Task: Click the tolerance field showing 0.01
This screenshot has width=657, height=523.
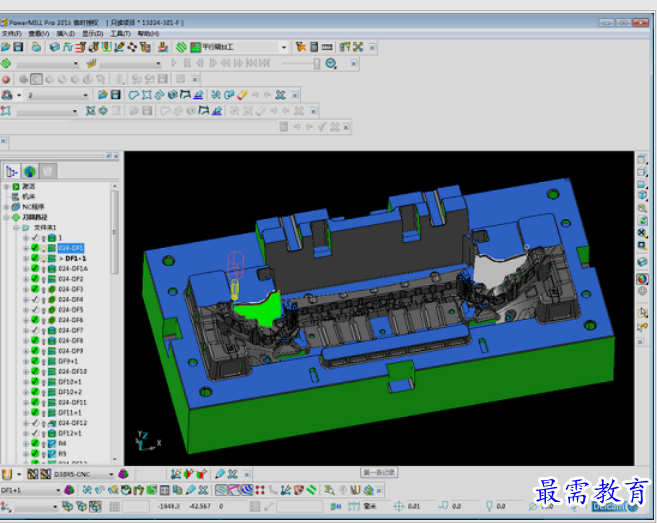Action: (x=420, y=506)
